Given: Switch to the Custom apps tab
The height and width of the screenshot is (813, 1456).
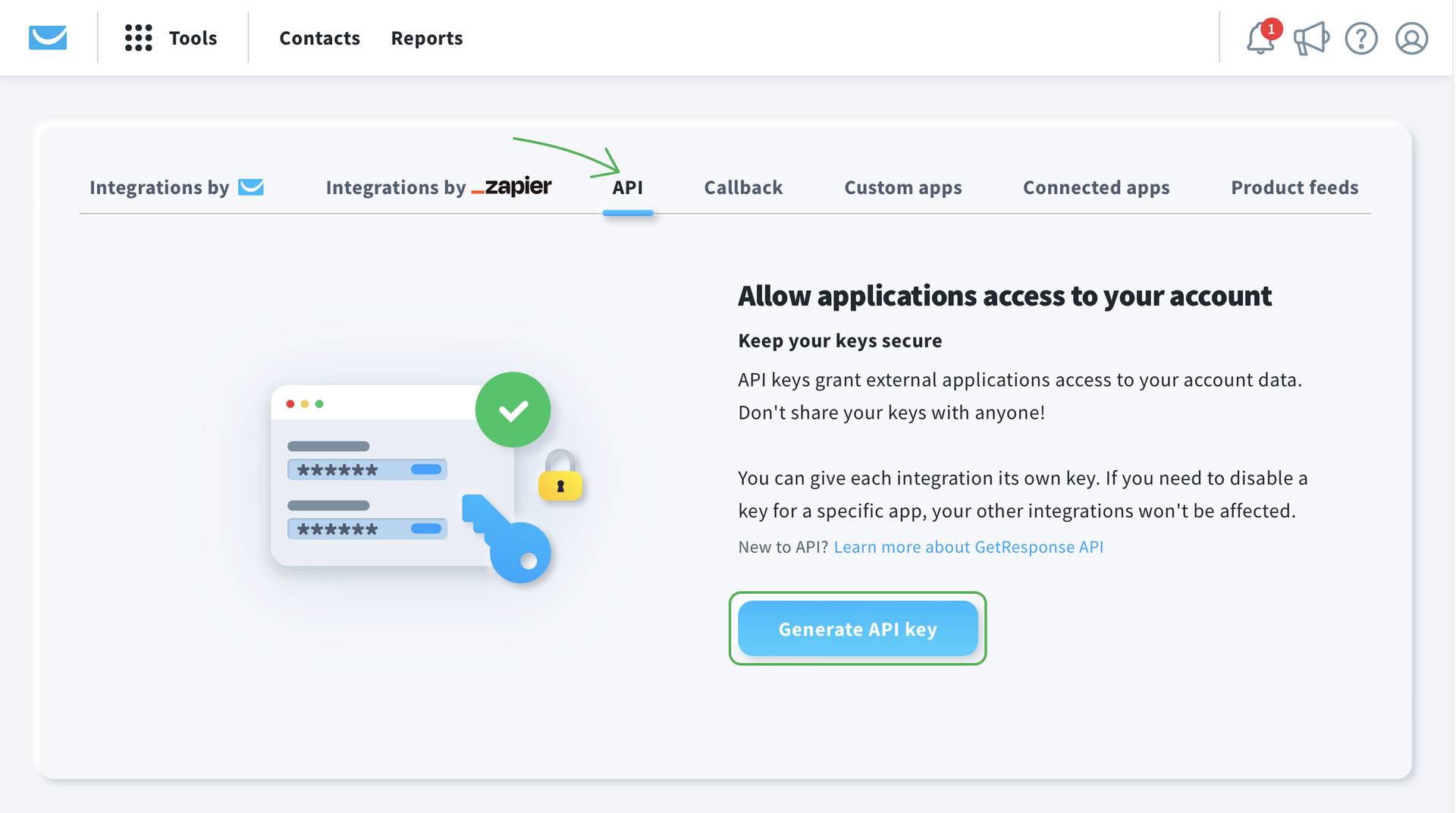Looking at the screenshot, I should pos(902,187).
